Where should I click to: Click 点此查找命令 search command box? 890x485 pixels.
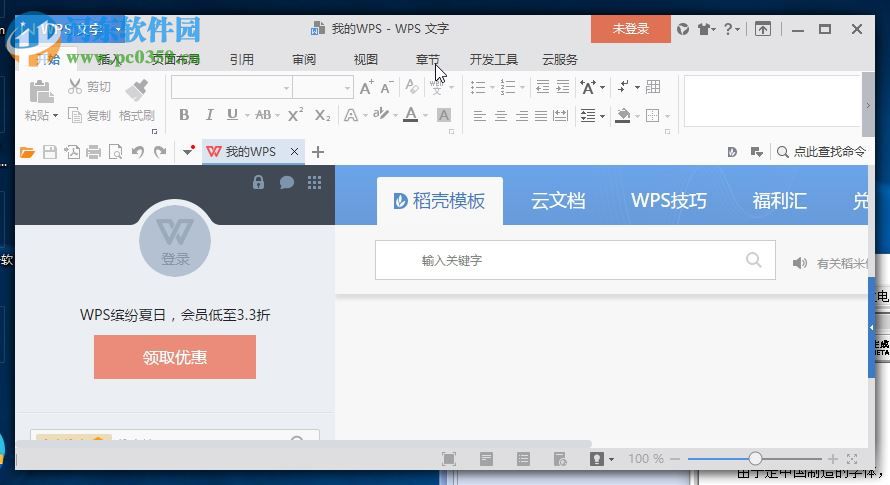(821, 152)
